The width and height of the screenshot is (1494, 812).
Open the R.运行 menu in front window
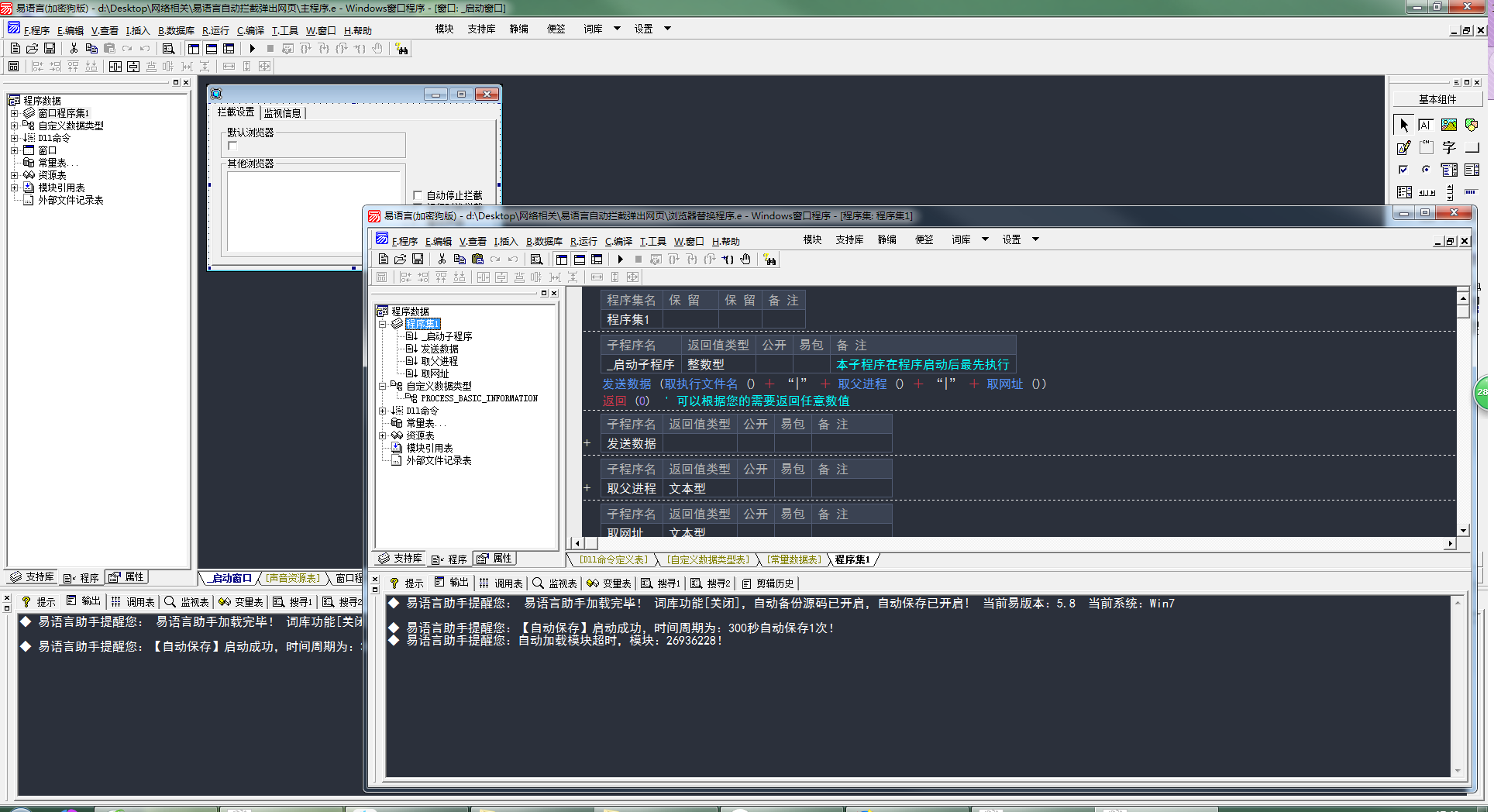[583, 242]
